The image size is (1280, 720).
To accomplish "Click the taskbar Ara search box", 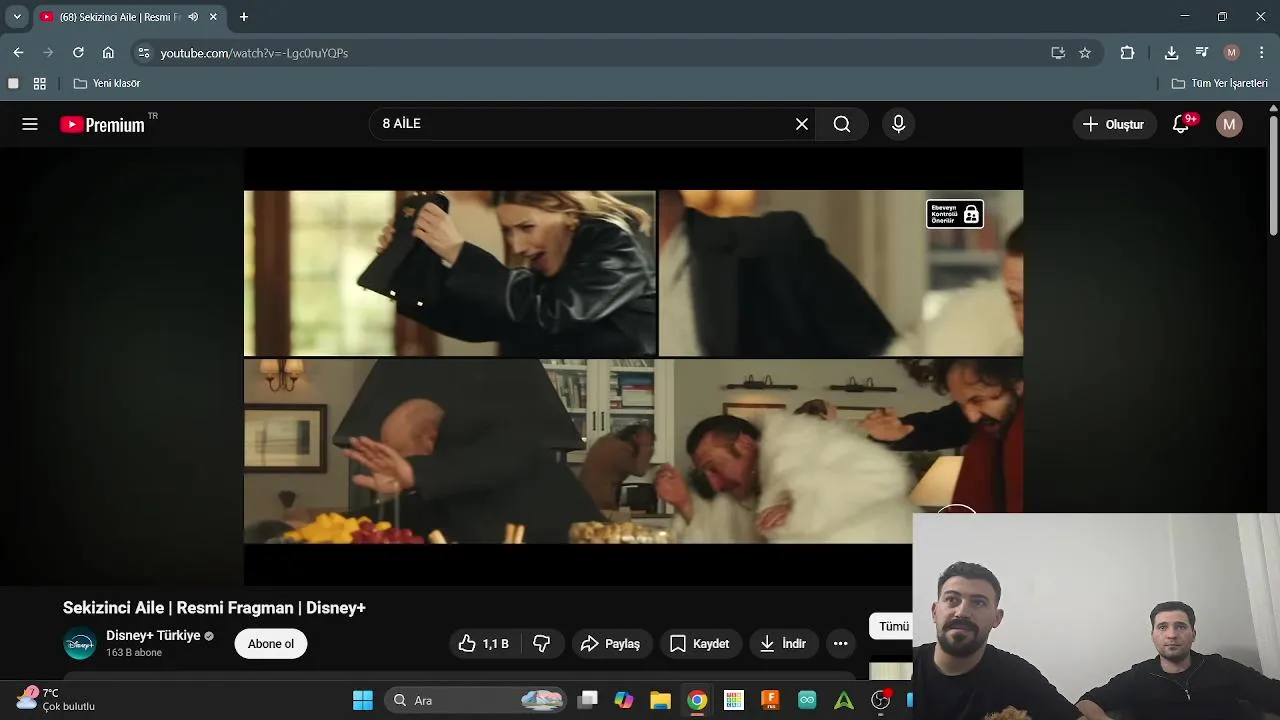I will (476, 700).
